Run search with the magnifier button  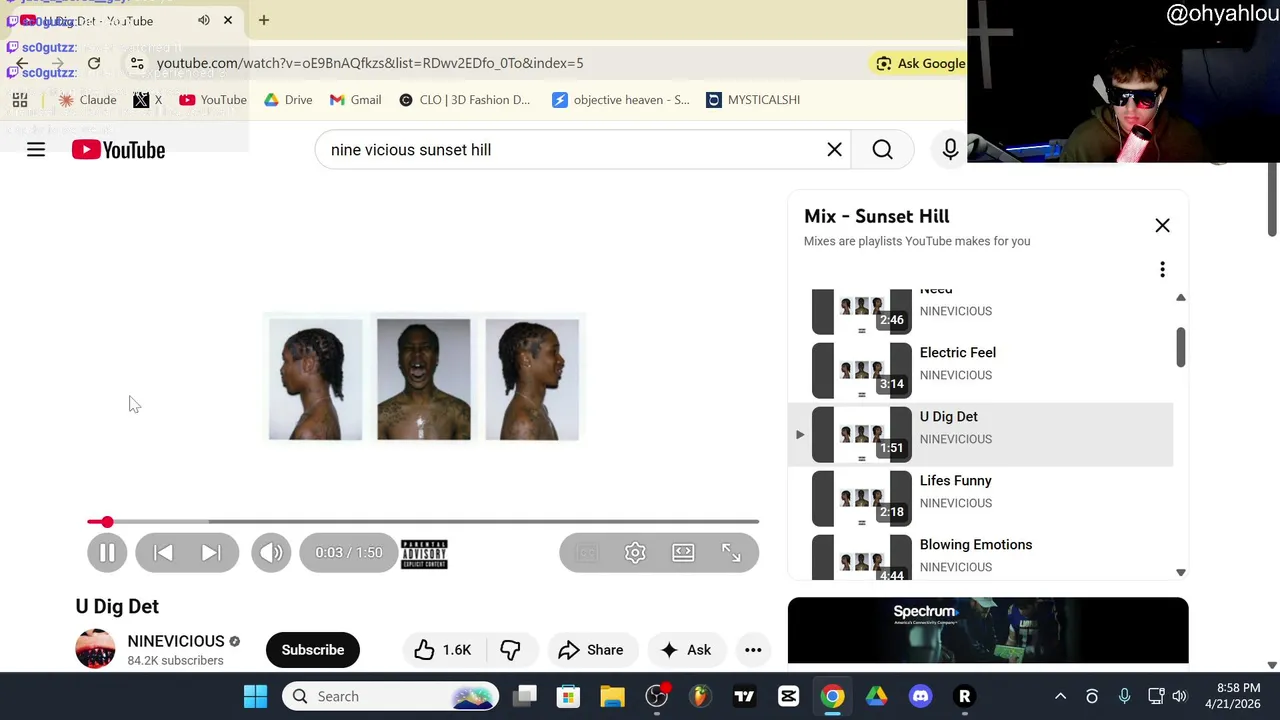(882, 150)
